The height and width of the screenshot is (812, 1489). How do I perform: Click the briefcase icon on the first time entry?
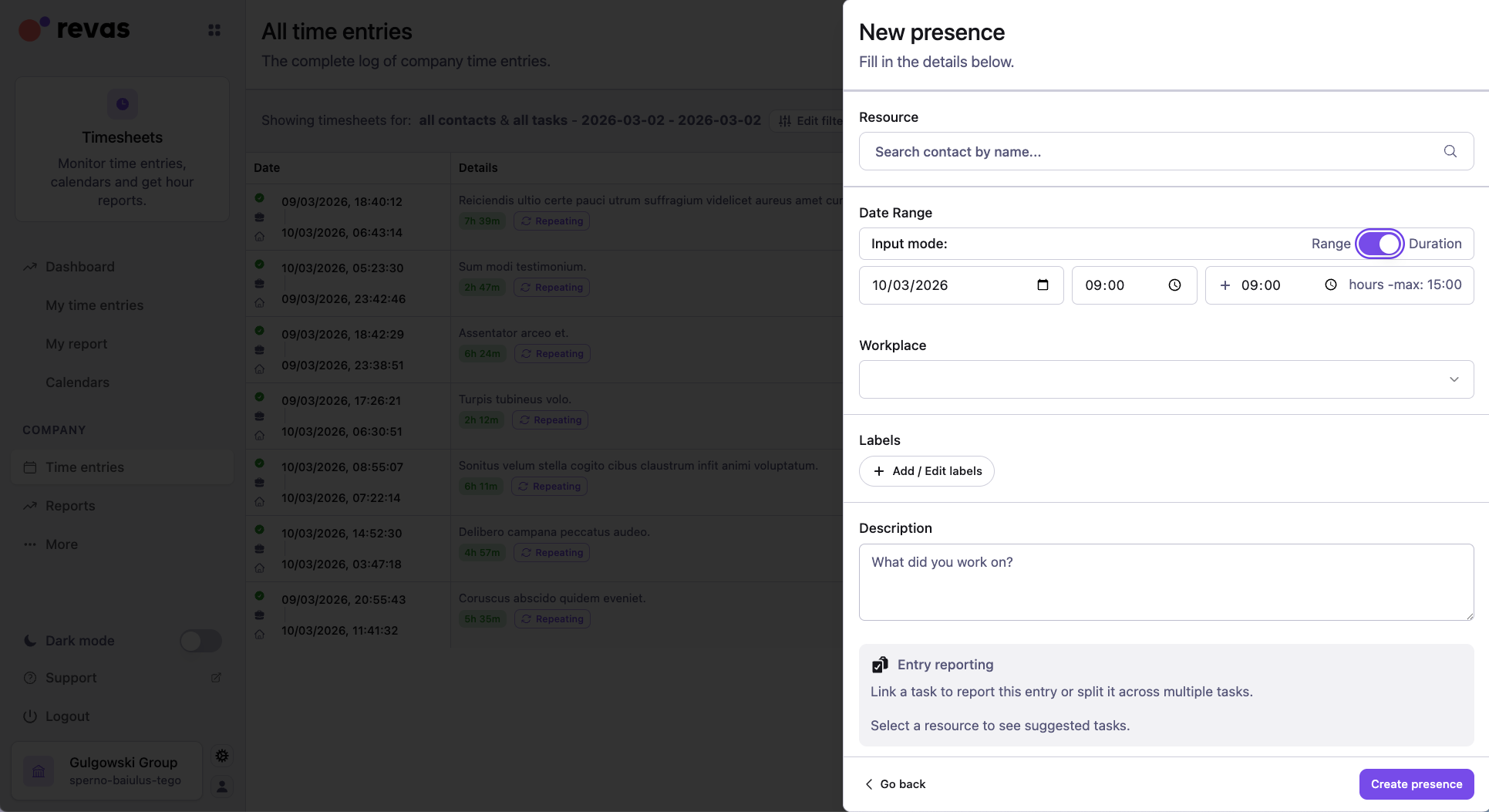point(260,217)
